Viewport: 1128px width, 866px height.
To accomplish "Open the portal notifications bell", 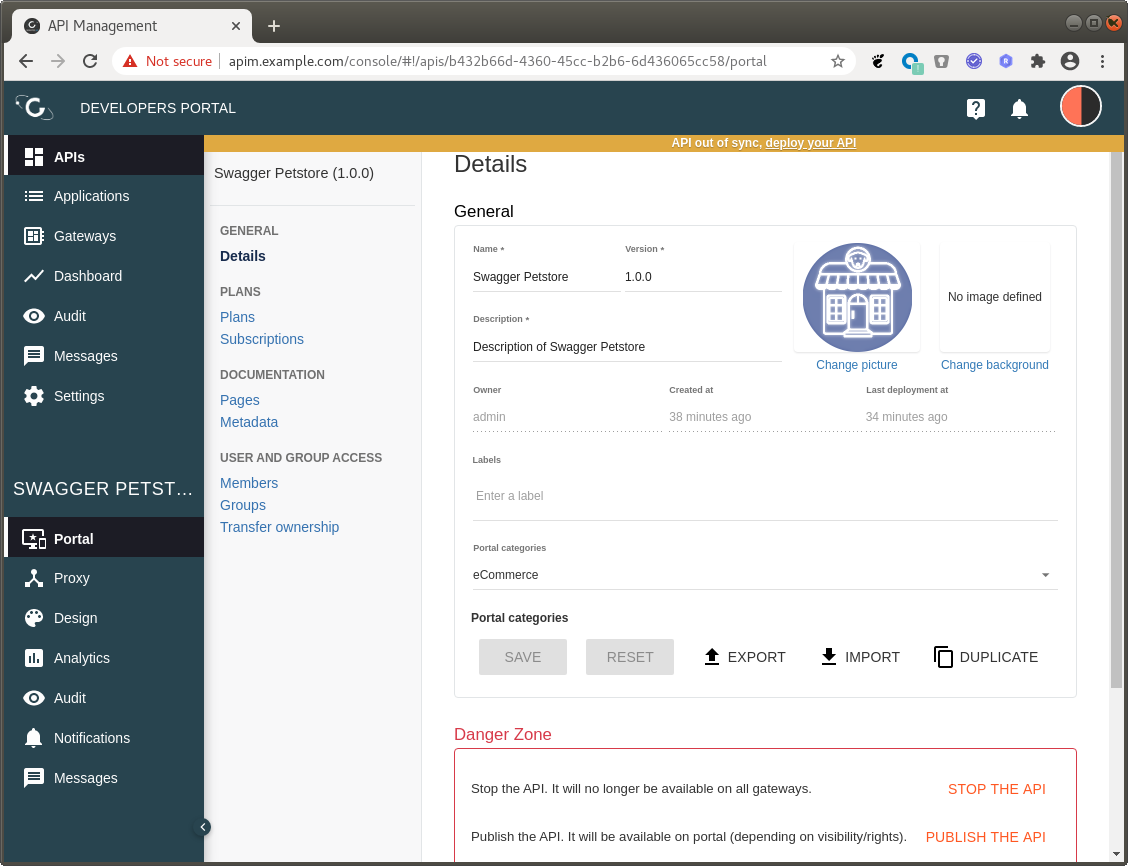I will coord(1020,107).
